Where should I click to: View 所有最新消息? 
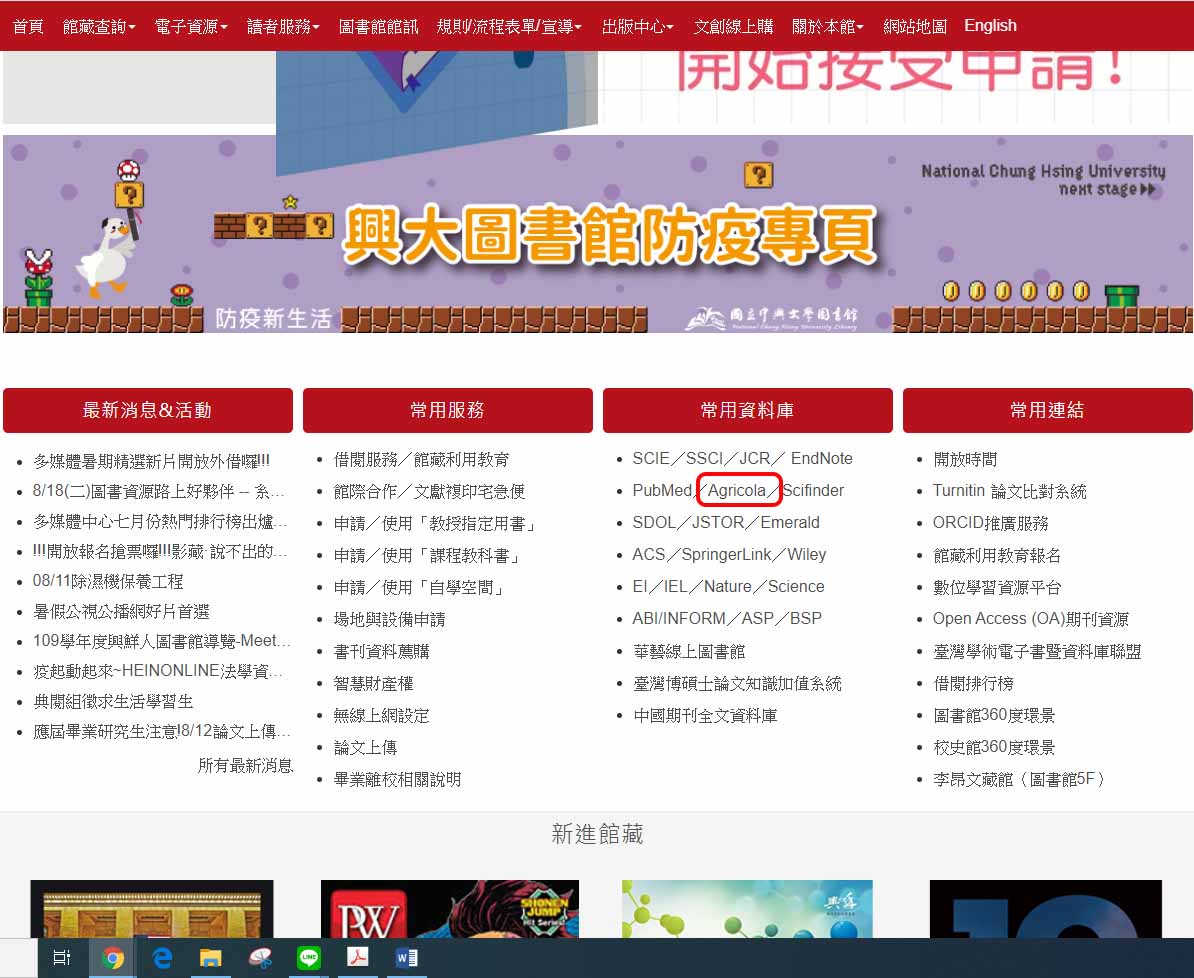pos(245,765)
